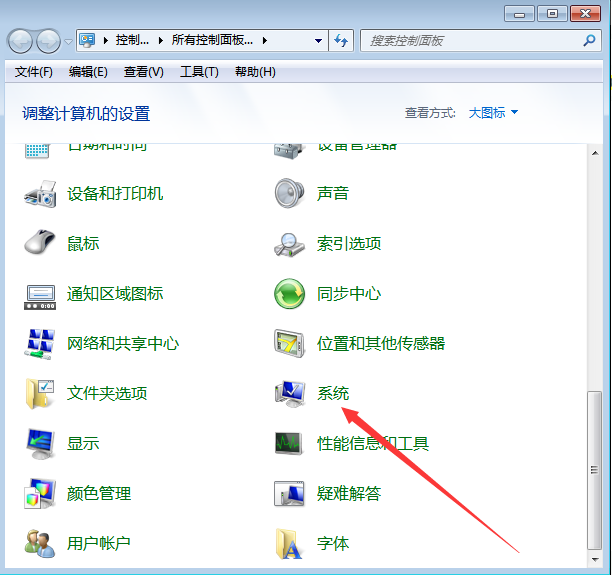Click the Troubleshooting (疑难解答) icon
Viewport: 612px width, 575px height.
pyautogui.click(x=289, y=493)
